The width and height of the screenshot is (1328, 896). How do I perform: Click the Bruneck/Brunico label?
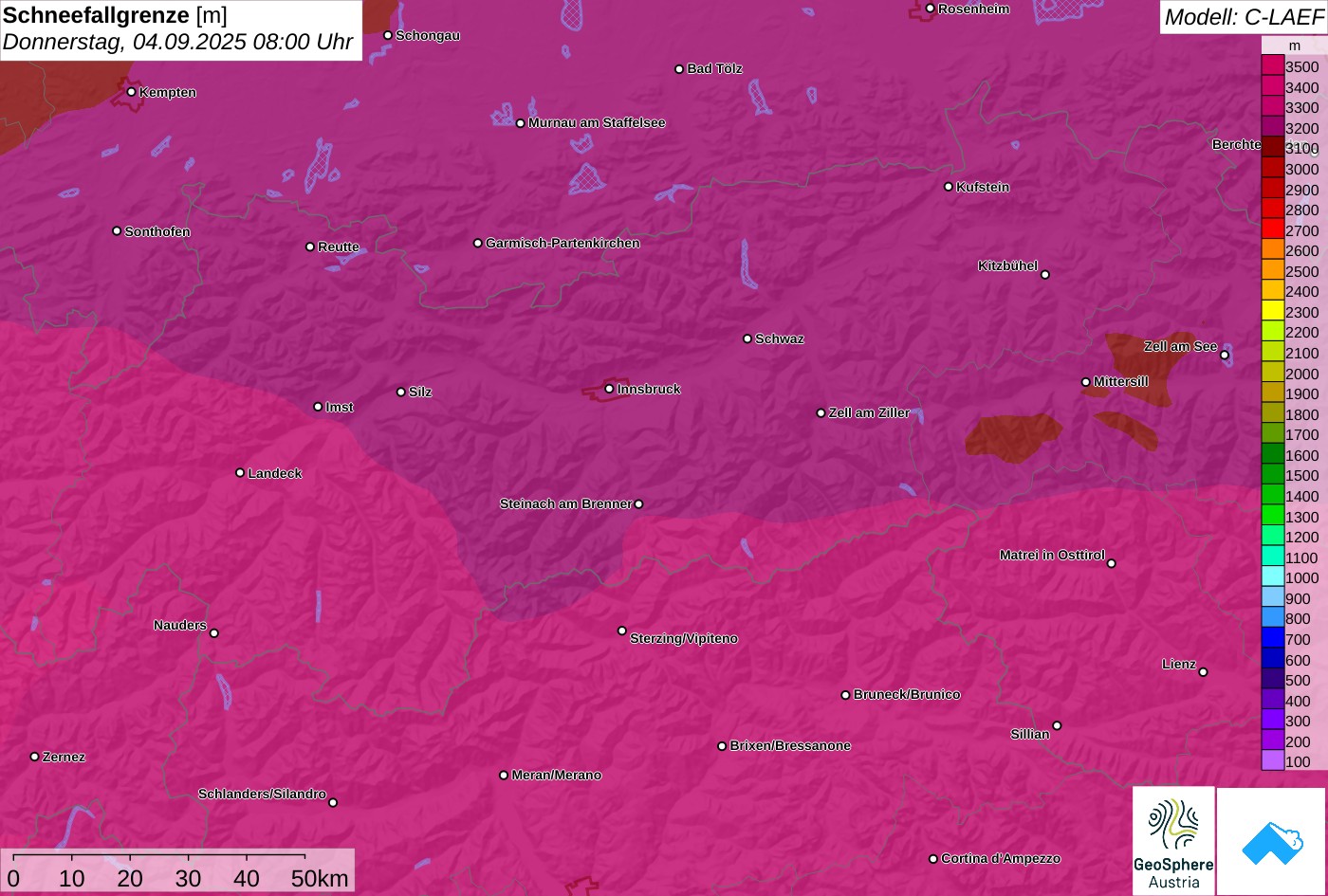[907, 694]
